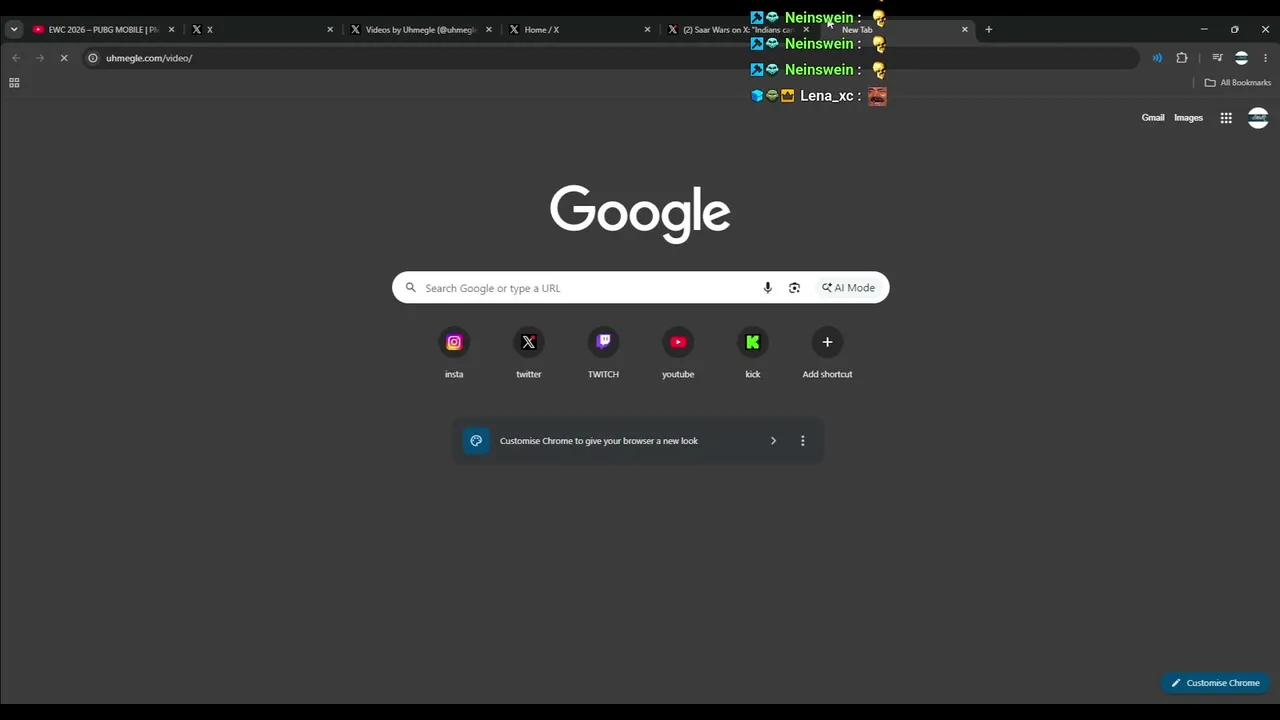This screenshot has width=1280, height=720.
Task: Open the TWITCH shortcut icon
Action: tap(603, 342)
